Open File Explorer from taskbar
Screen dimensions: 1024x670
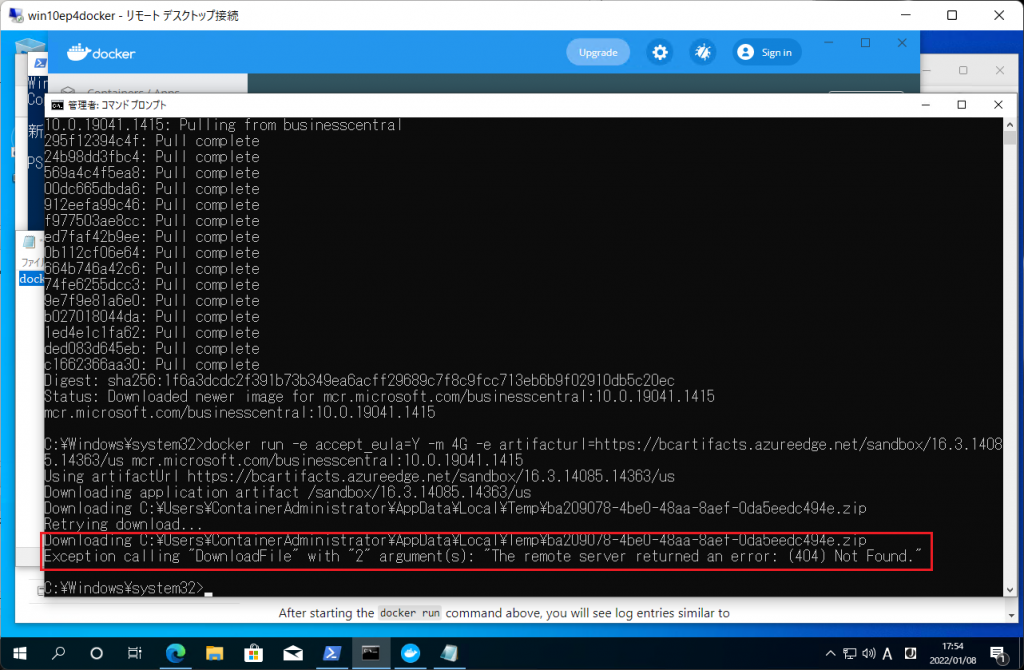click(x=214, y=653)
